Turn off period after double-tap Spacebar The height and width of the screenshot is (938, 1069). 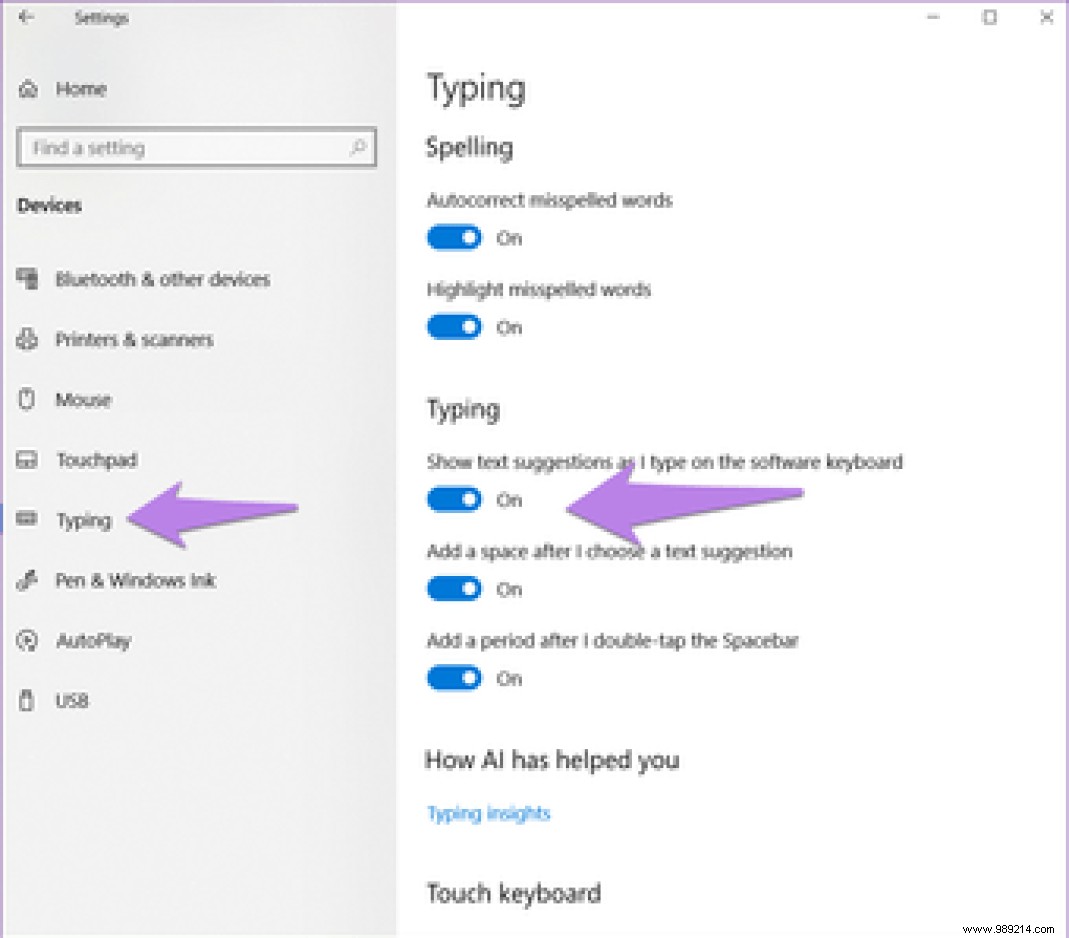click(454, 677)
